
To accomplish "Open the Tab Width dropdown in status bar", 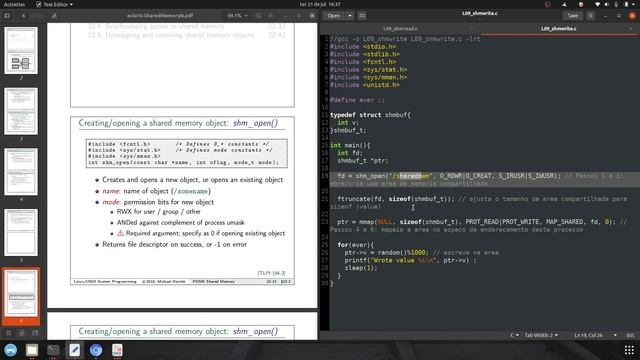I will (541, 335).
